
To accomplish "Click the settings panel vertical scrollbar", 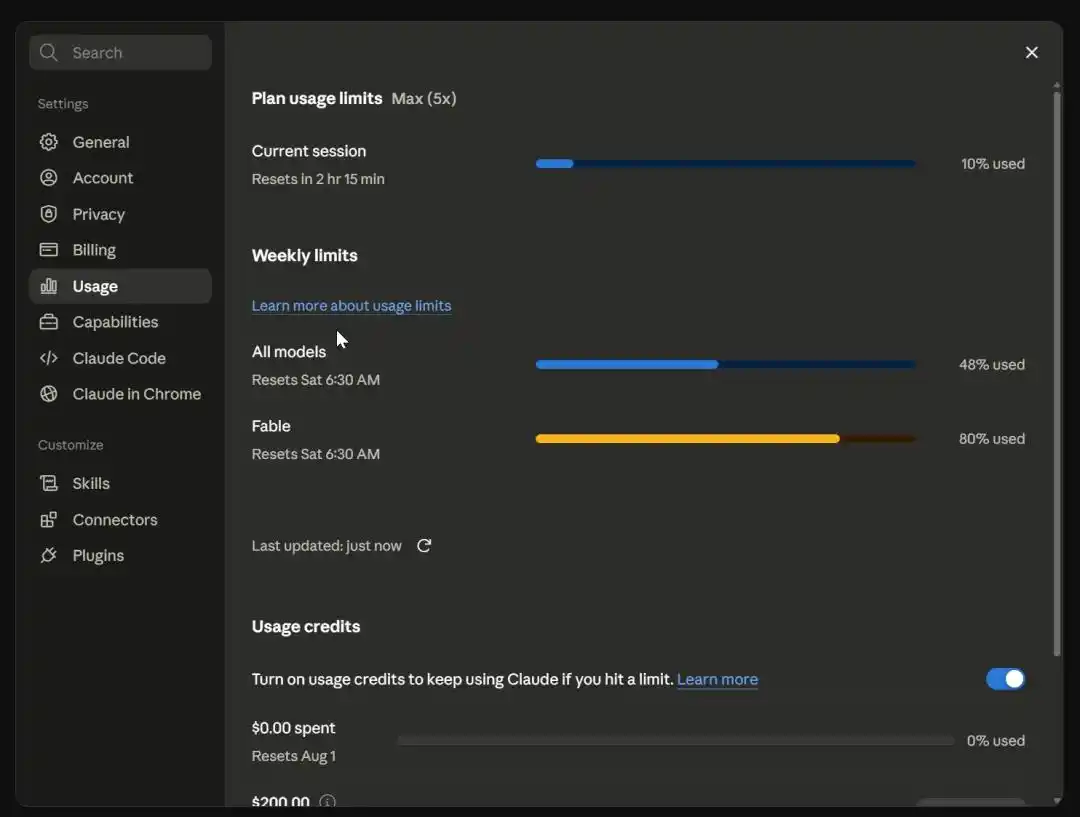I will coord(1057,372).
